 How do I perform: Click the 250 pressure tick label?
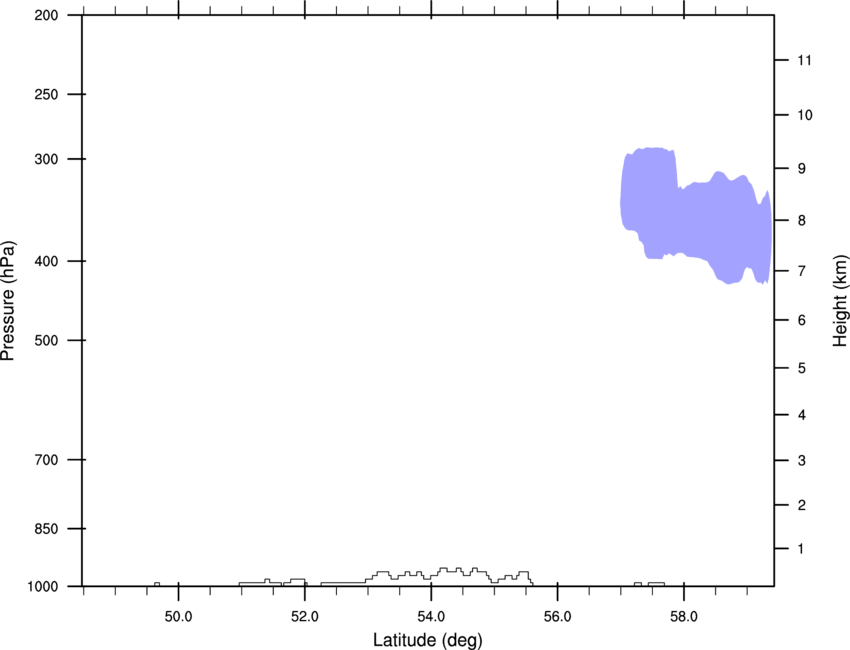46,94
